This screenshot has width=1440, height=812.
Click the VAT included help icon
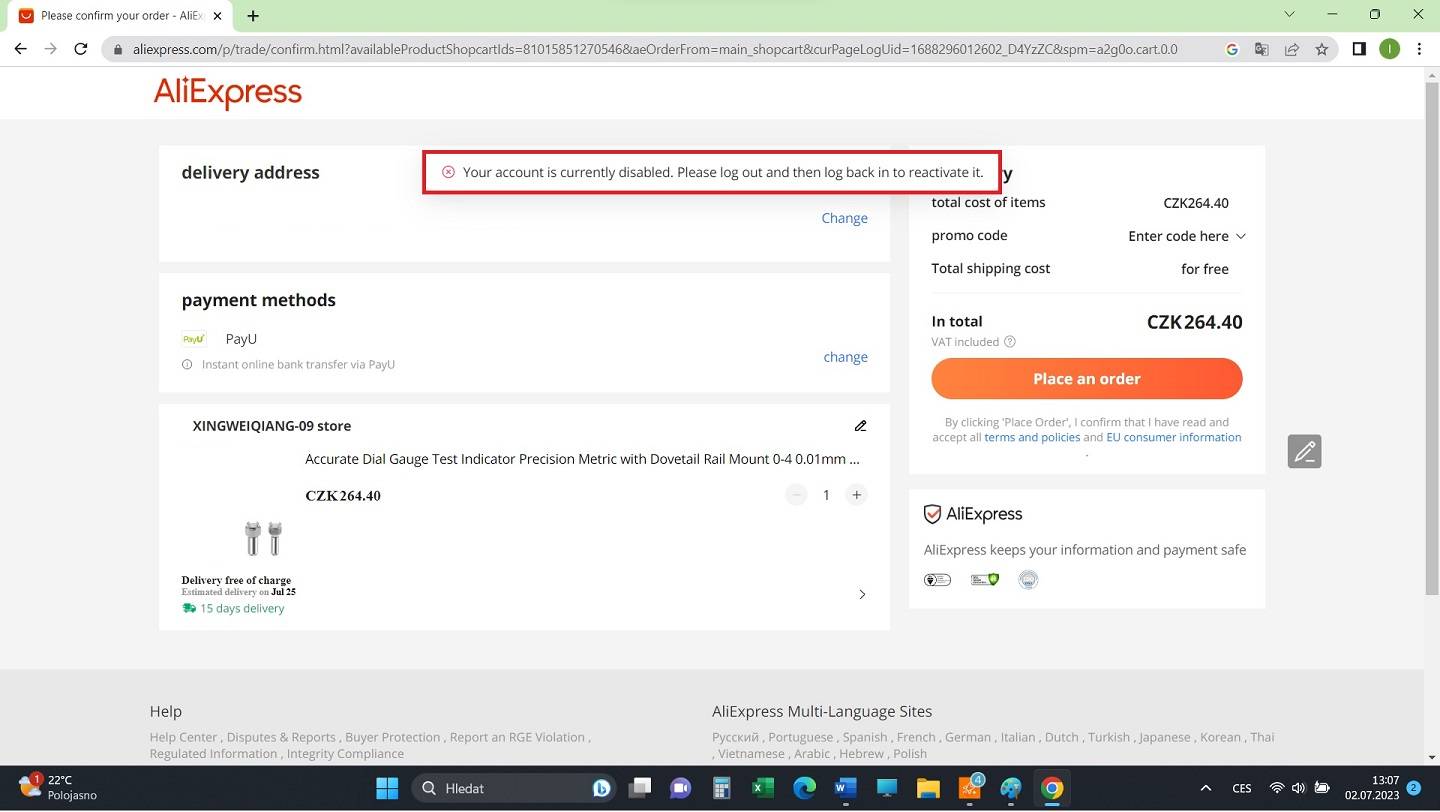[1010, 342]
